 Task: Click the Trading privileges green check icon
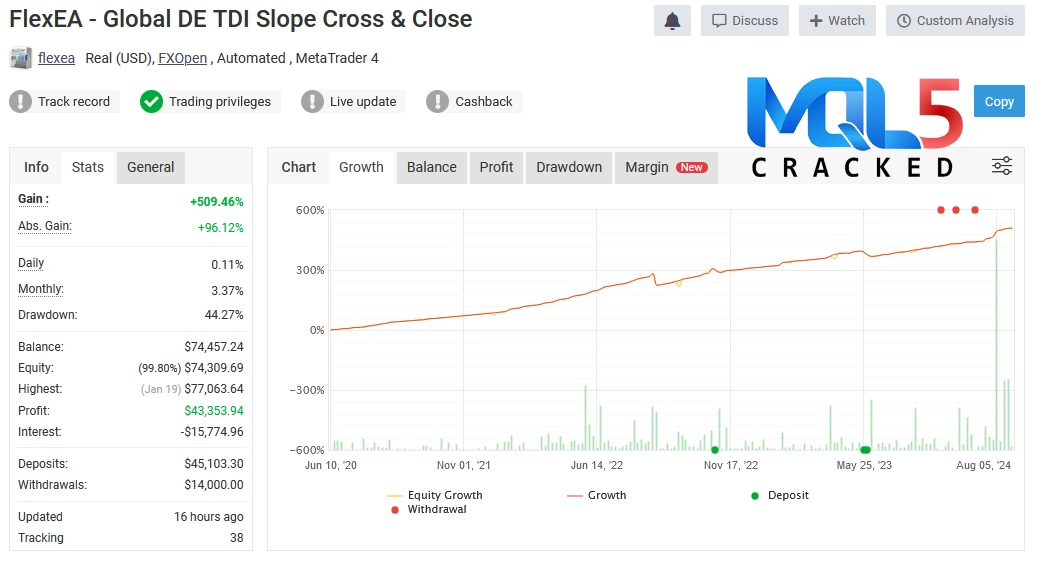[x=151, y=101]
